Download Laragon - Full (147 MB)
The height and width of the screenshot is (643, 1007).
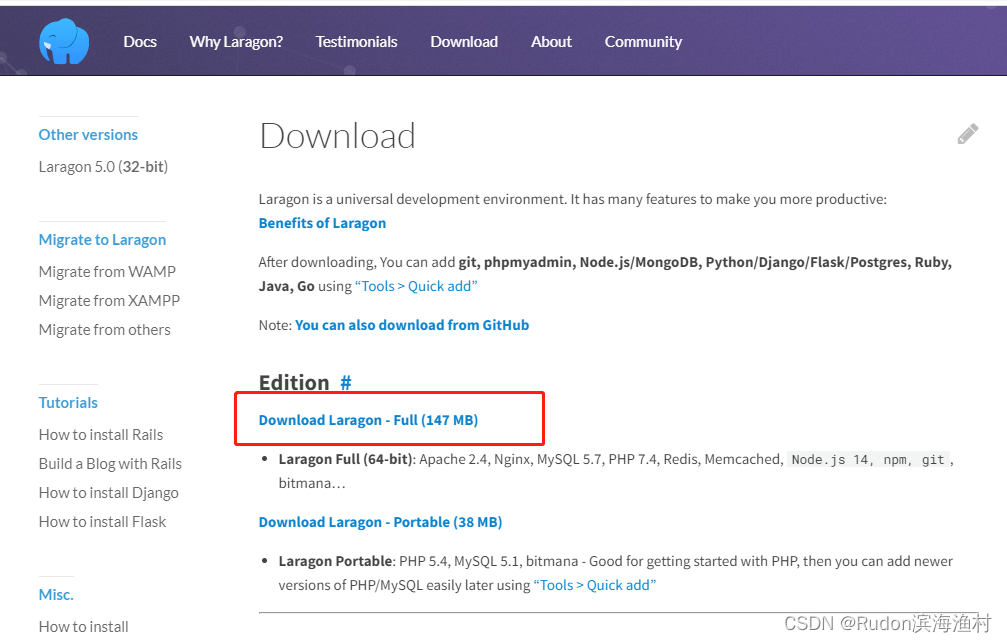[x=369, y=420]
